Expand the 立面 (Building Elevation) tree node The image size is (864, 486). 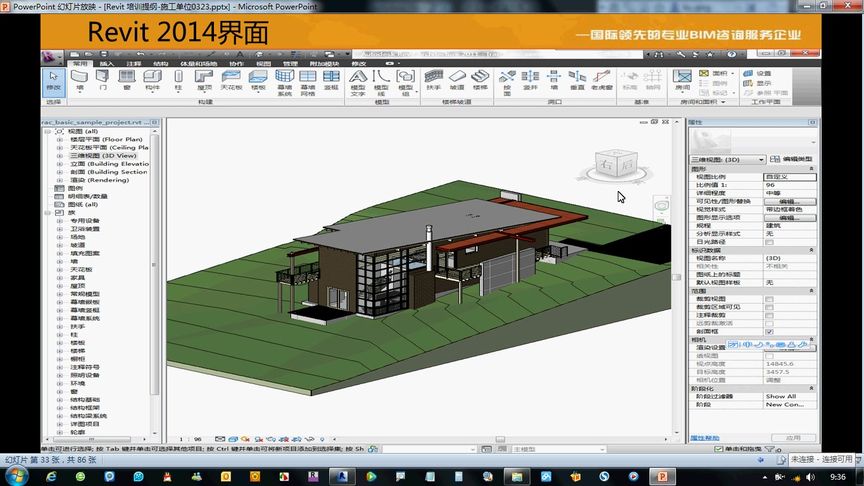coord(60,164)
